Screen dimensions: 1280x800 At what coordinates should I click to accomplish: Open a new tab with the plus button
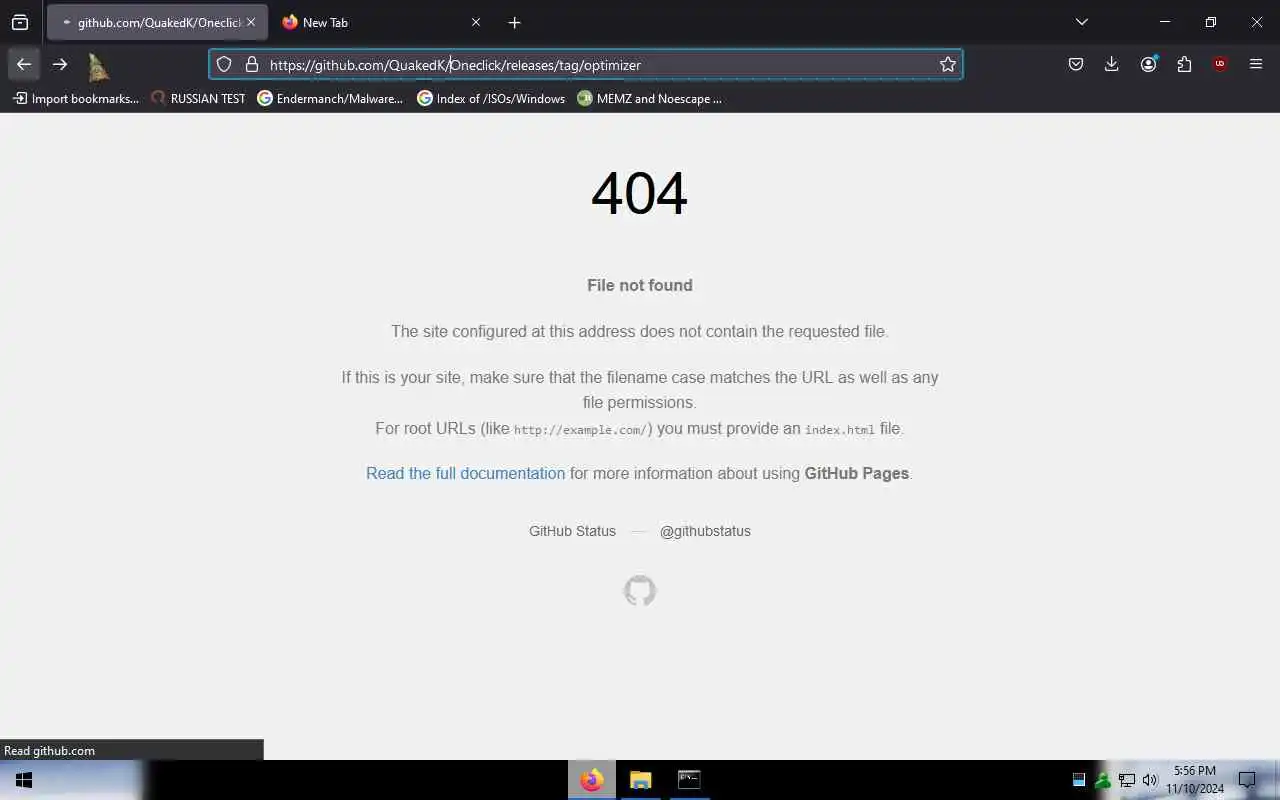[514, 22]
